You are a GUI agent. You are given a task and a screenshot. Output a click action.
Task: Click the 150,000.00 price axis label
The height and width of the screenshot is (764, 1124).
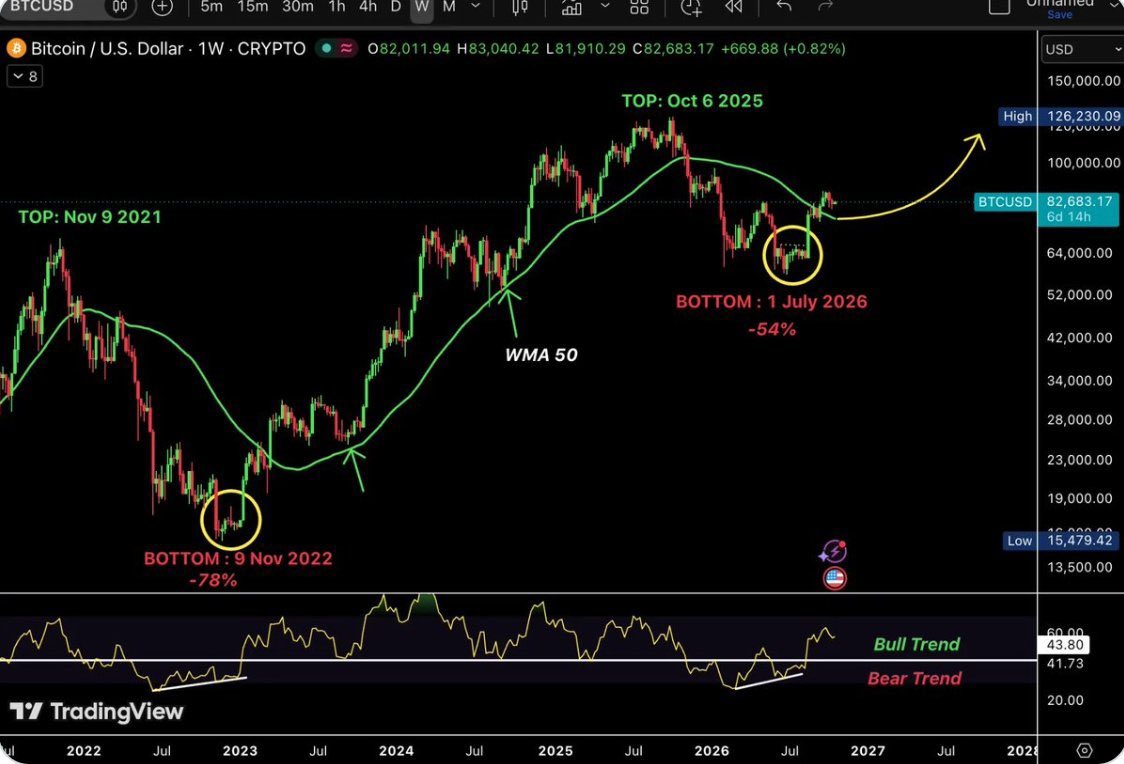tap(1083, 81)
